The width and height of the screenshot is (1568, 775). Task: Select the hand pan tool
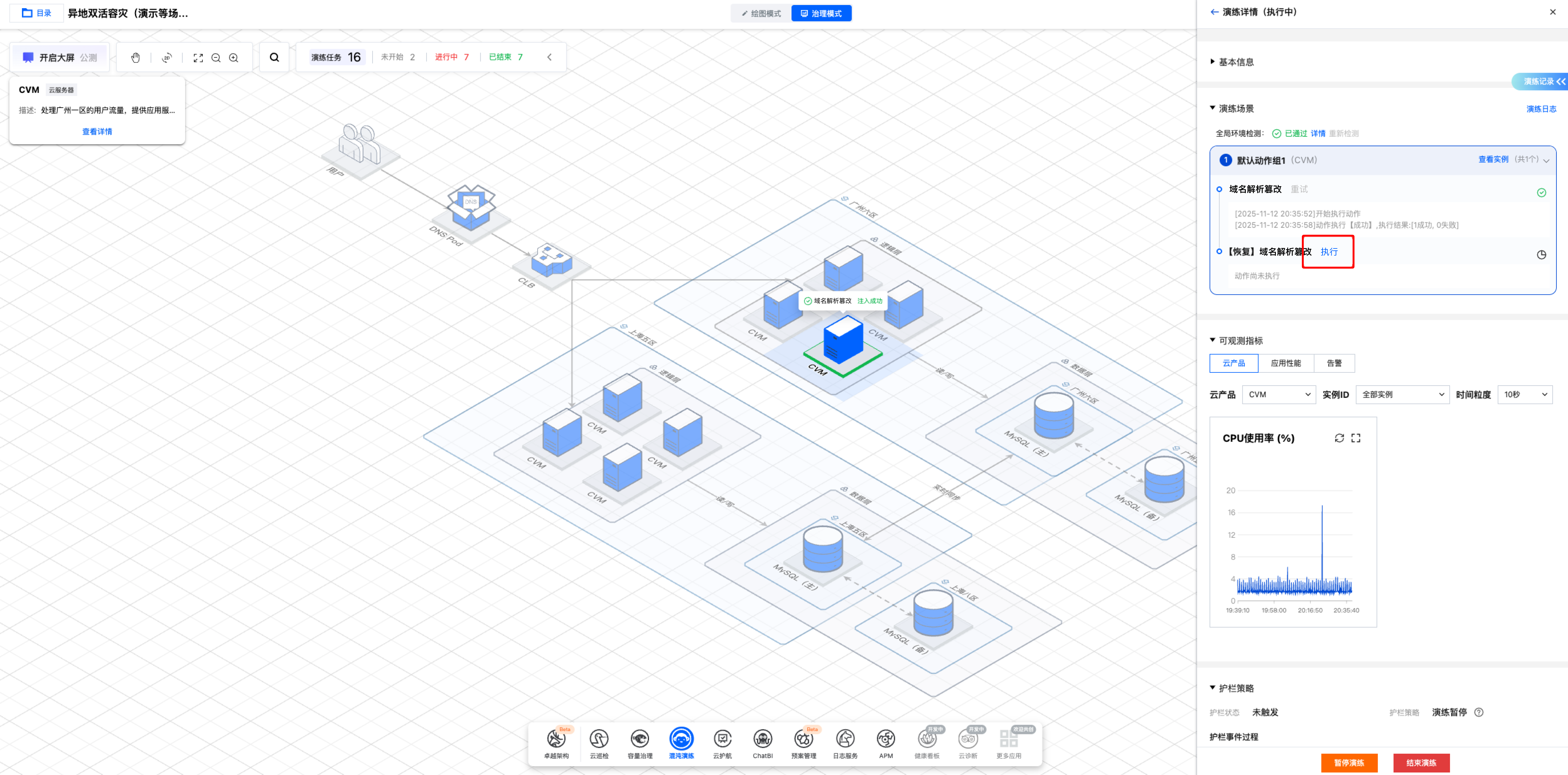(135, 58)
